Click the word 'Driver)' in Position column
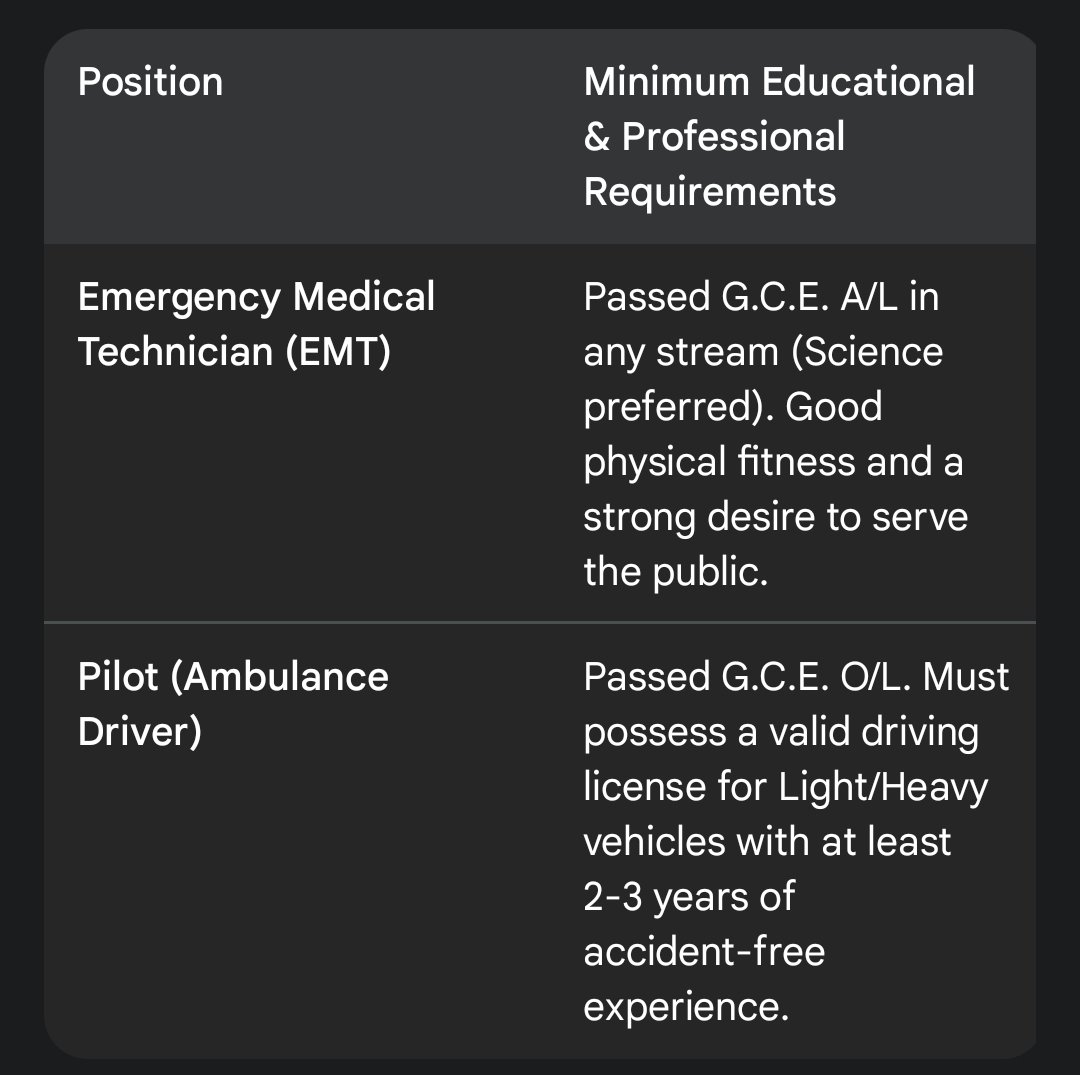Viewport: 1080px width, 1075px height. [x=140, y=732]
